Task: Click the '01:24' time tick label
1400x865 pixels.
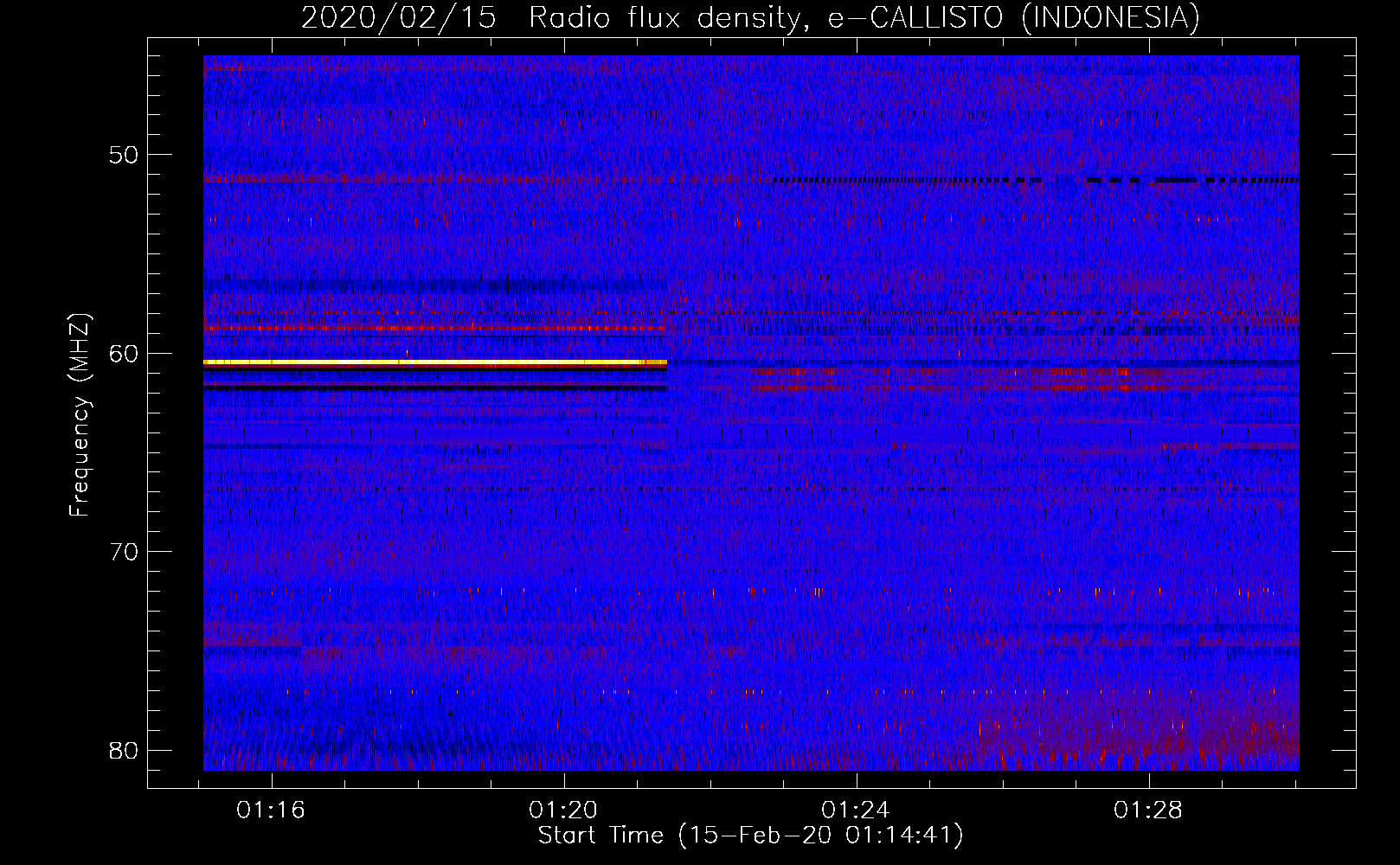Action: (x=856, y=811)
